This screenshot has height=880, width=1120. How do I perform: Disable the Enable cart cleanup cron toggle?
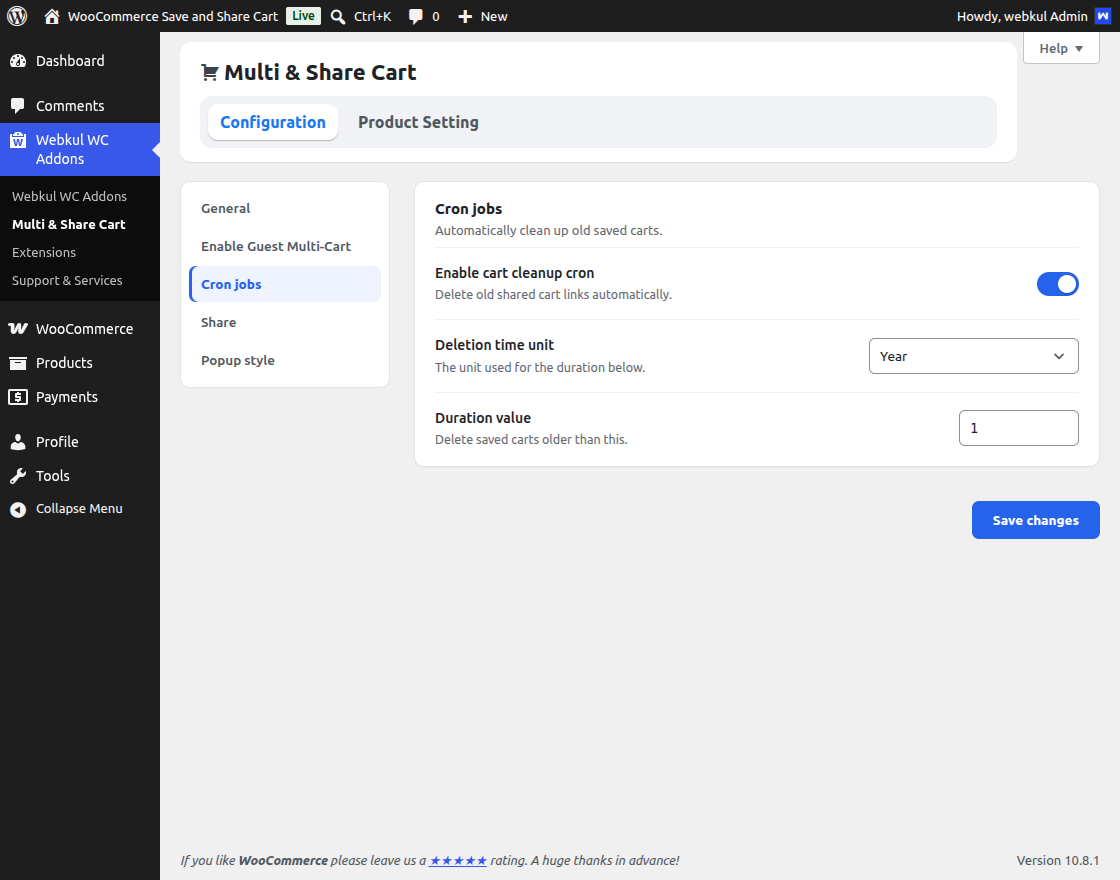click(x=1057, y=284)
